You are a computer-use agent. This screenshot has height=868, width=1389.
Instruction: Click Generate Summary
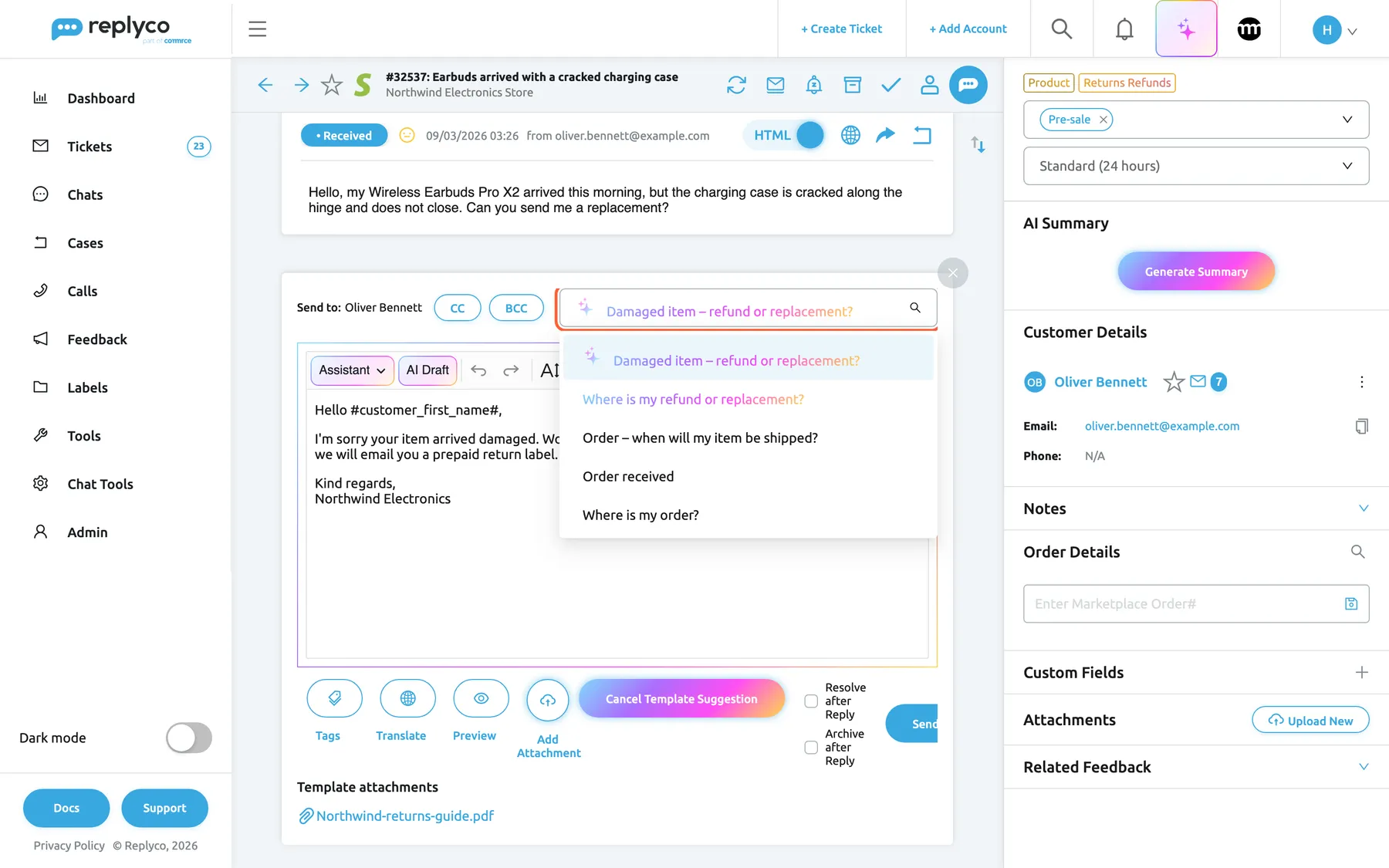point(1196,272)
